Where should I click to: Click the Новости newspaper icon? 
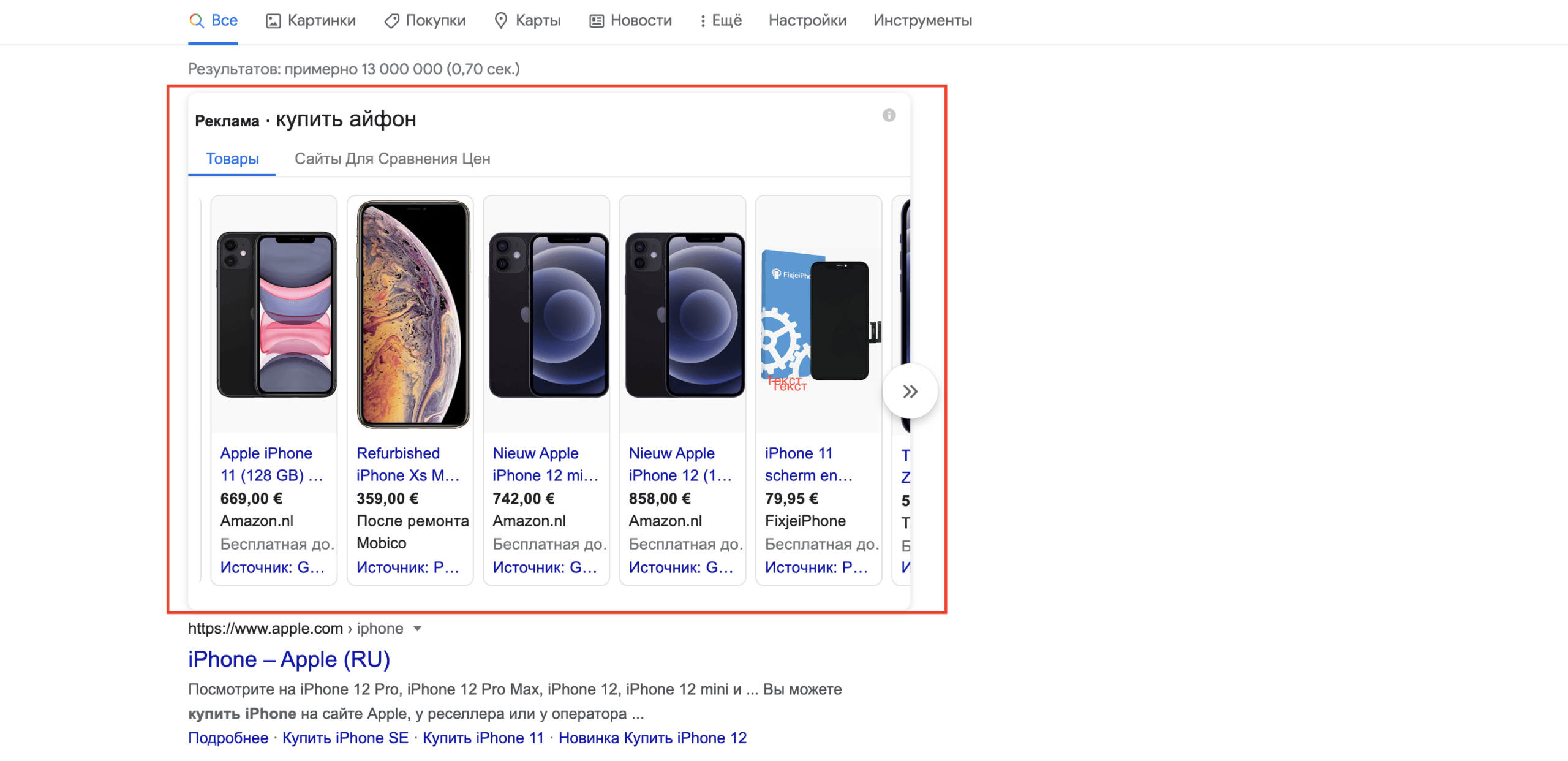[x=597, y=21]
